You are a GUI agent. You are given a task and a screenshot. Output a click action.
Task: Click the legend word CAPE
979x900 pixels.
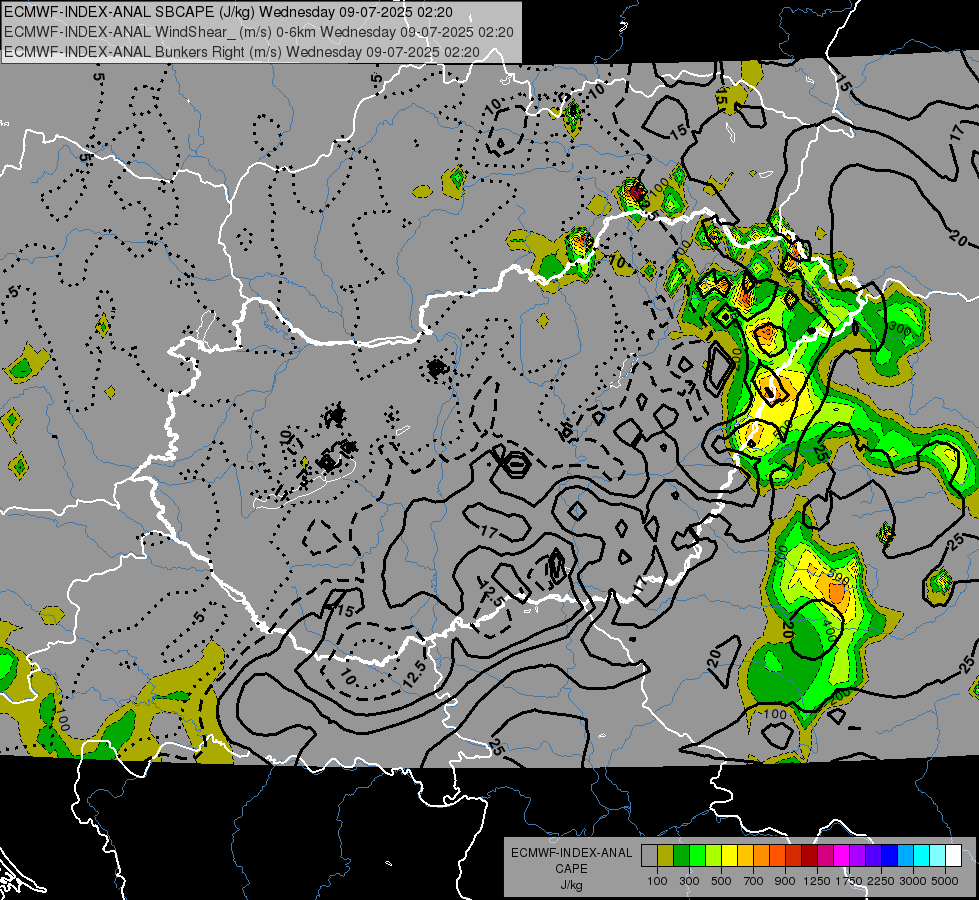[x=571, y=869]
